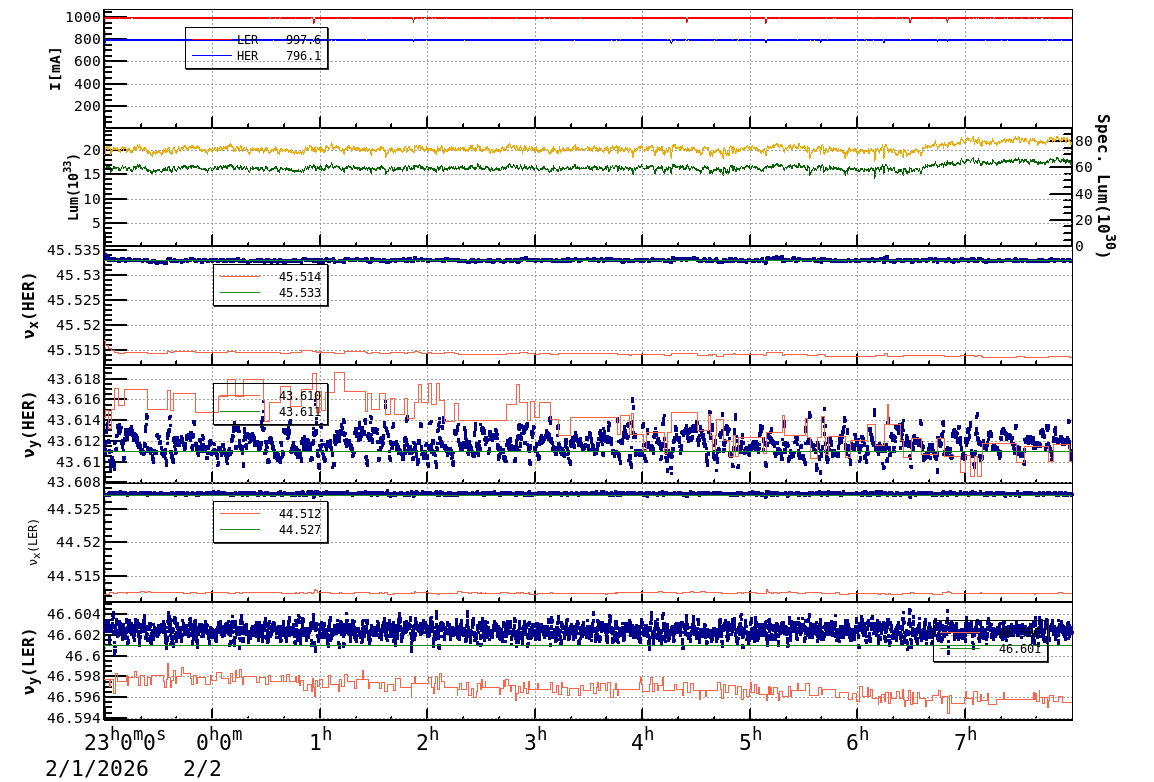Click the Lum(10^33) left axis label
This screenshot has height=782, width=1154.
(73, 188)
